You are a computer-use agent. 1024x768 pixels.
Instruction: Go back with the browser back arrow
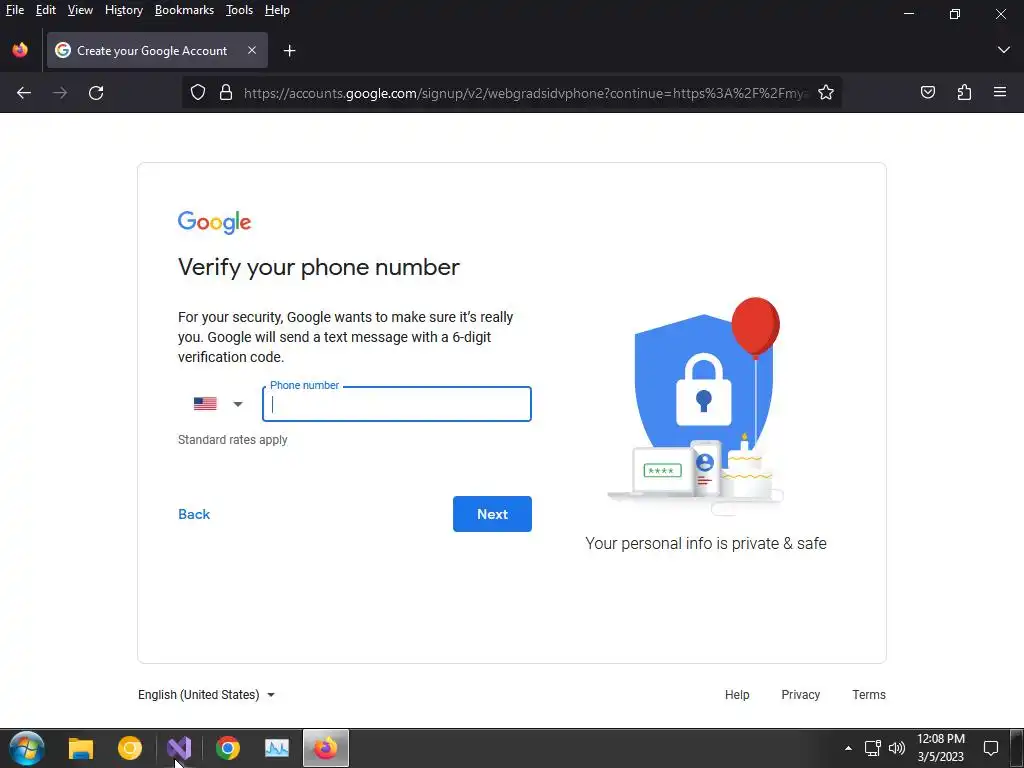tap(24, 93)
